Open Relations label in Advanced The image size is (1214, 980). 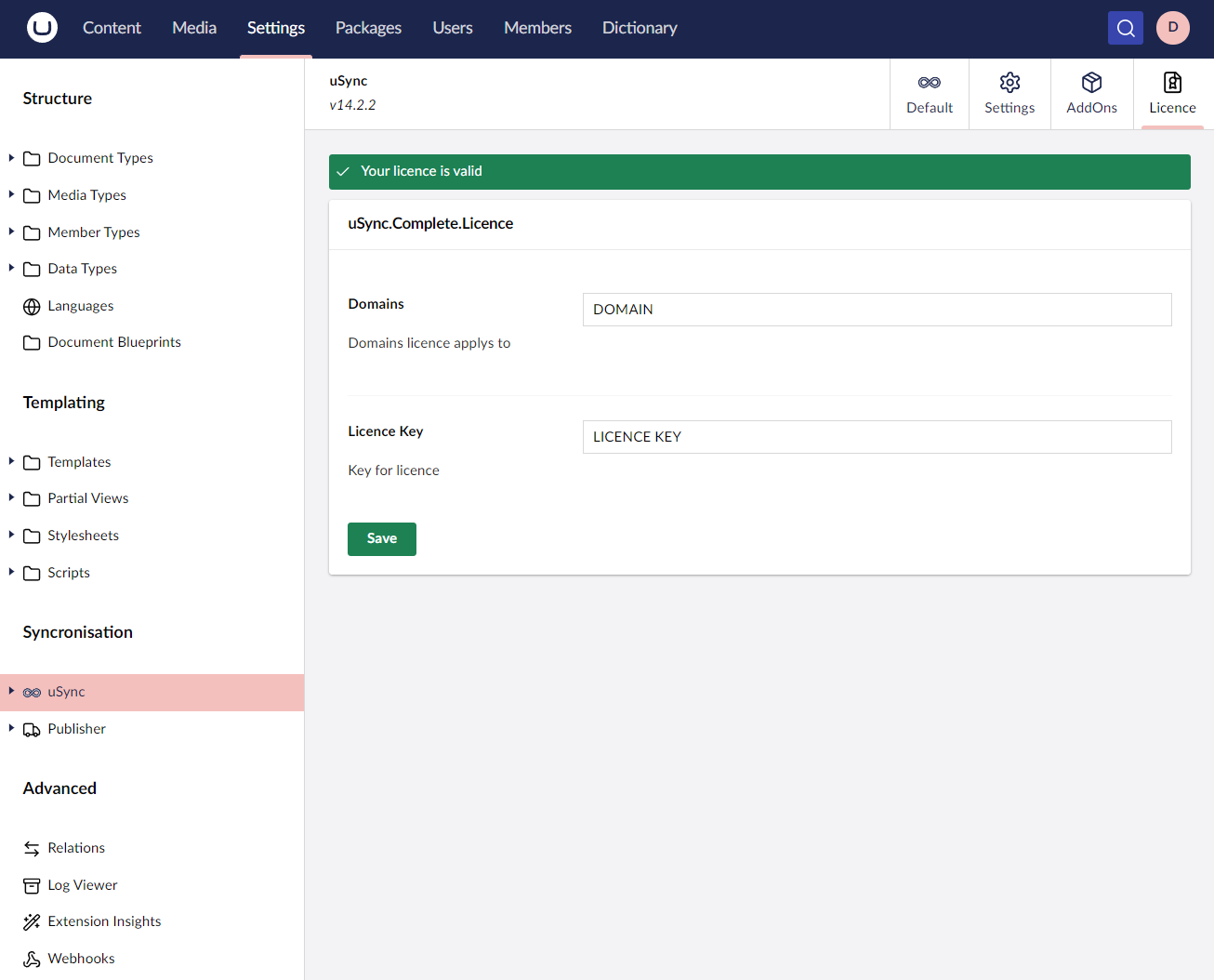(76, 848)
